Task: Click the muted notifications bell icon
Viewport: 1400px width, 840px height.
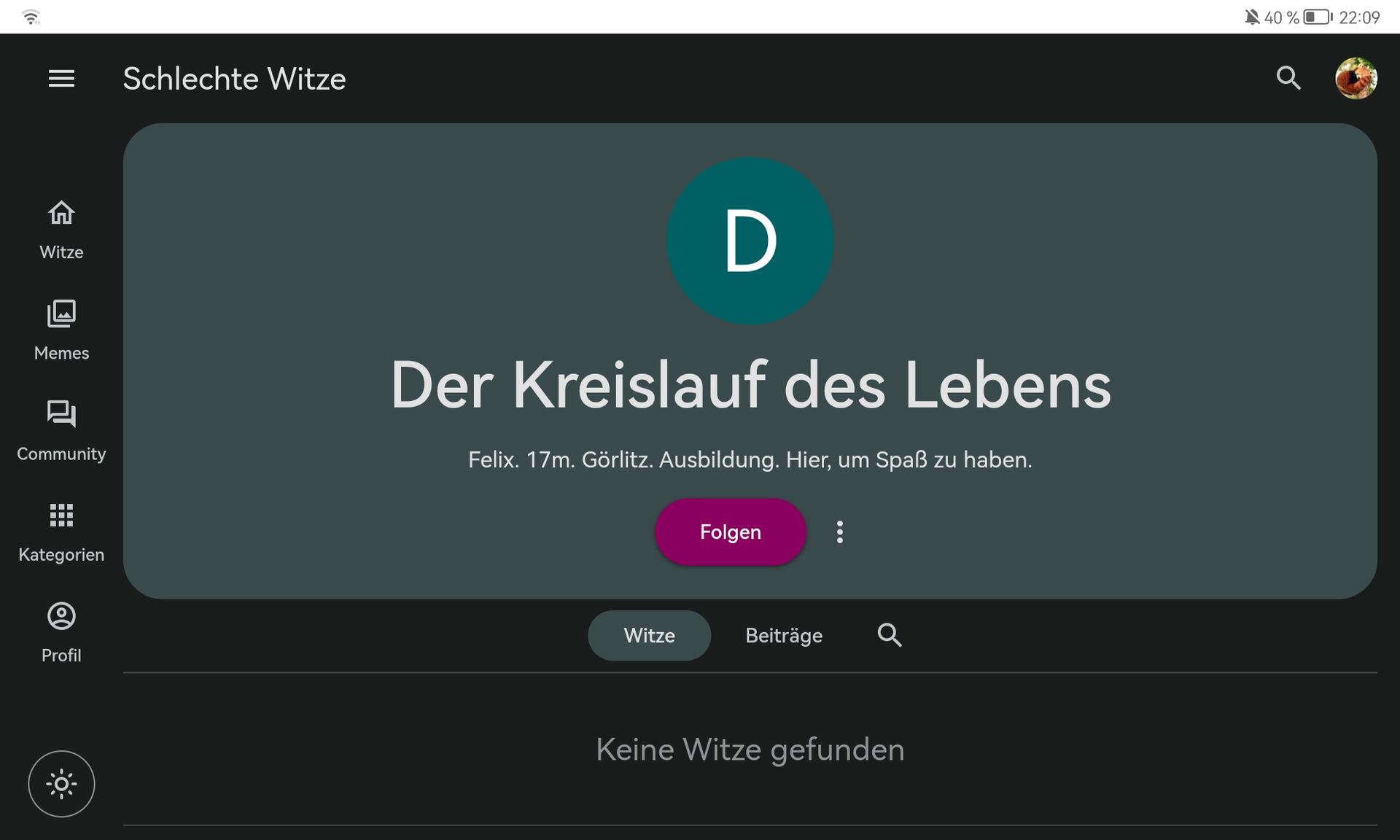Action: point(1252,17)
